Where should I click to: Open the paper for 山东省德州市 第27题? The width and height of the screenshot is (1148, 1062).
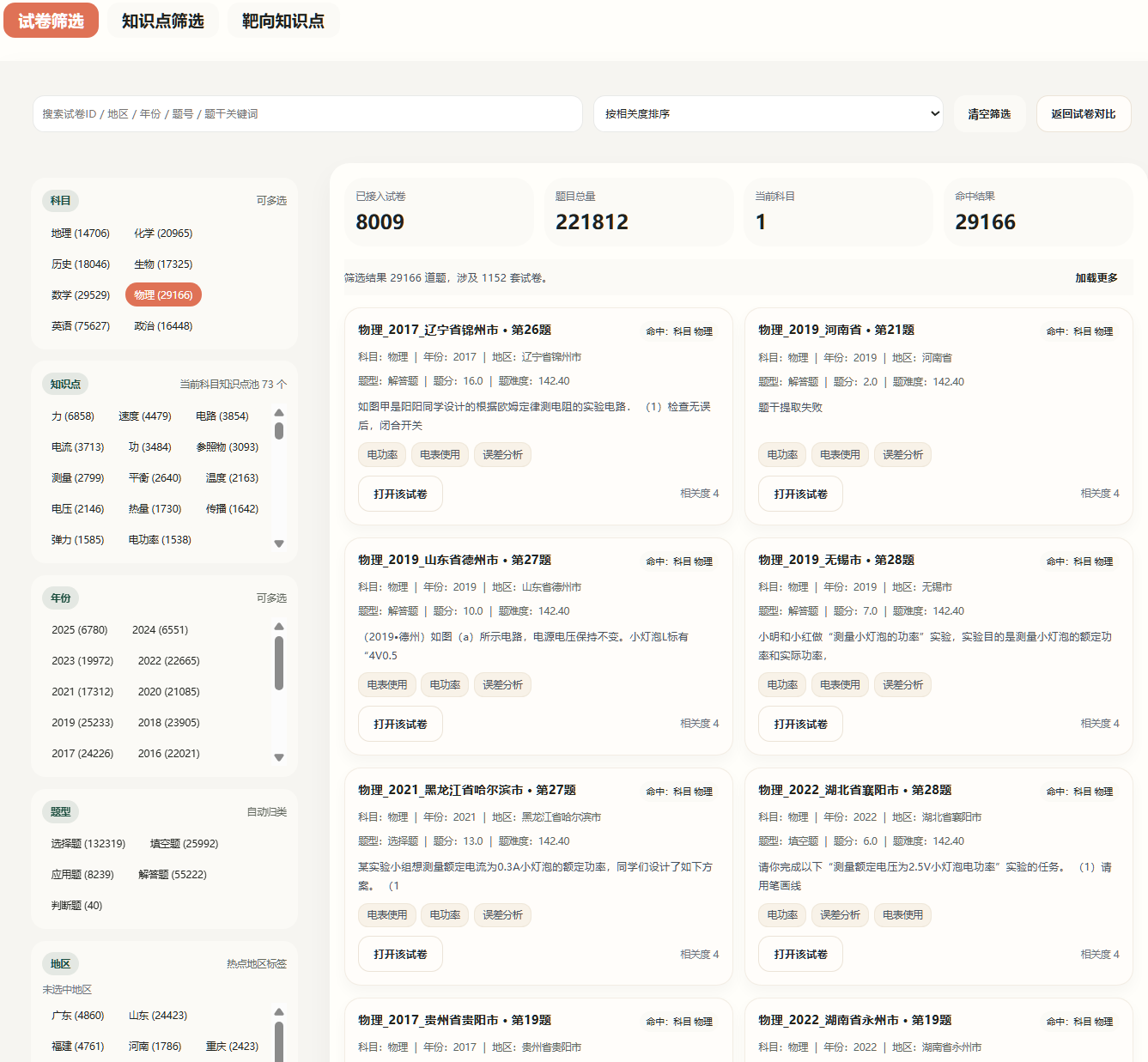[x=400, y=725]
